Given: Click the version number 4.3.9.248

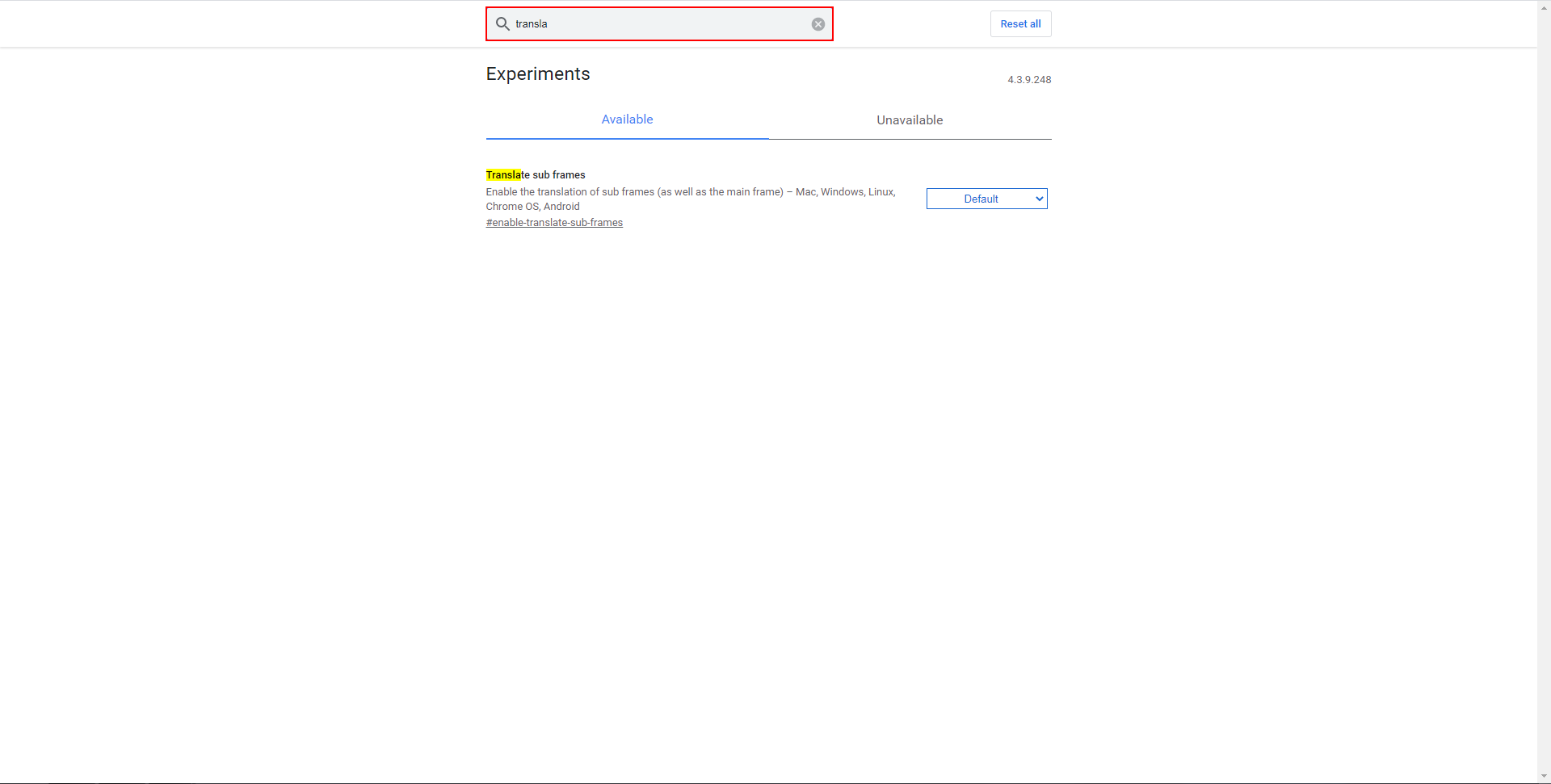Looking at the screenshot, I should (1029, 80).
